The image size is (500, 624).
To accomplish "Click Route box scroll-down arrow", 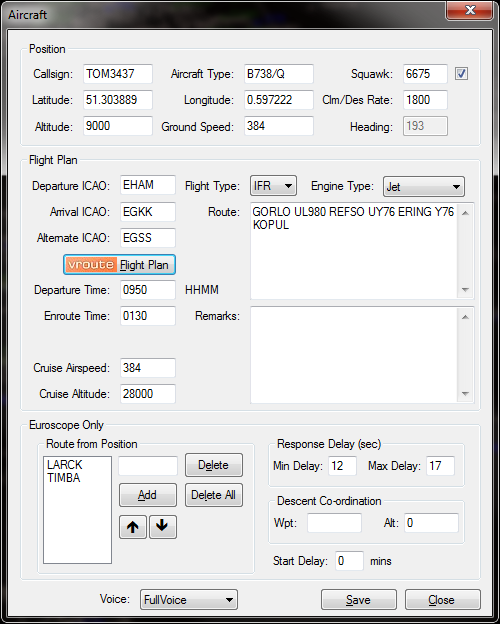I will 465,290.
